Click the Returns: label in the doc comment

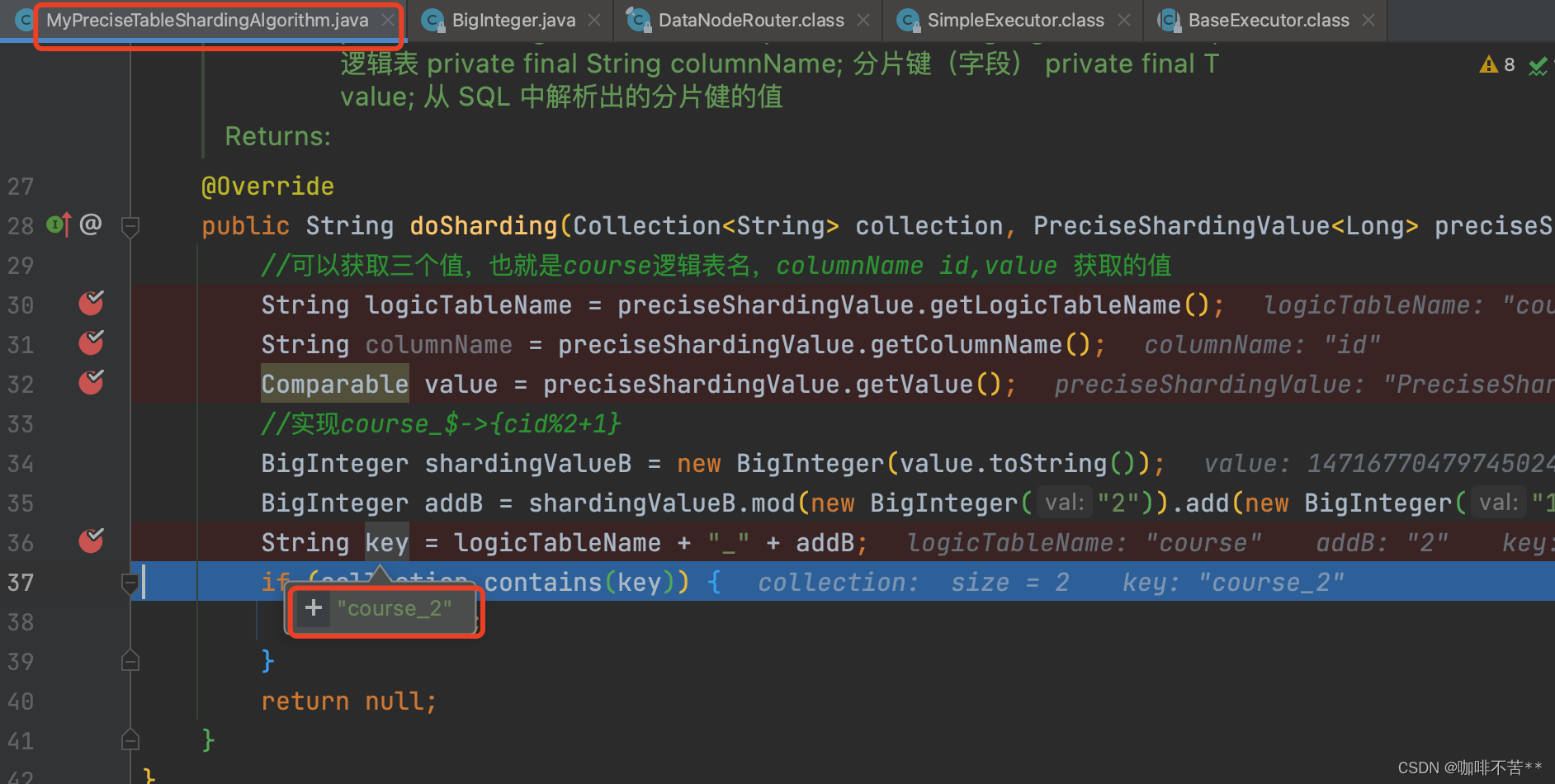point(278,136)
